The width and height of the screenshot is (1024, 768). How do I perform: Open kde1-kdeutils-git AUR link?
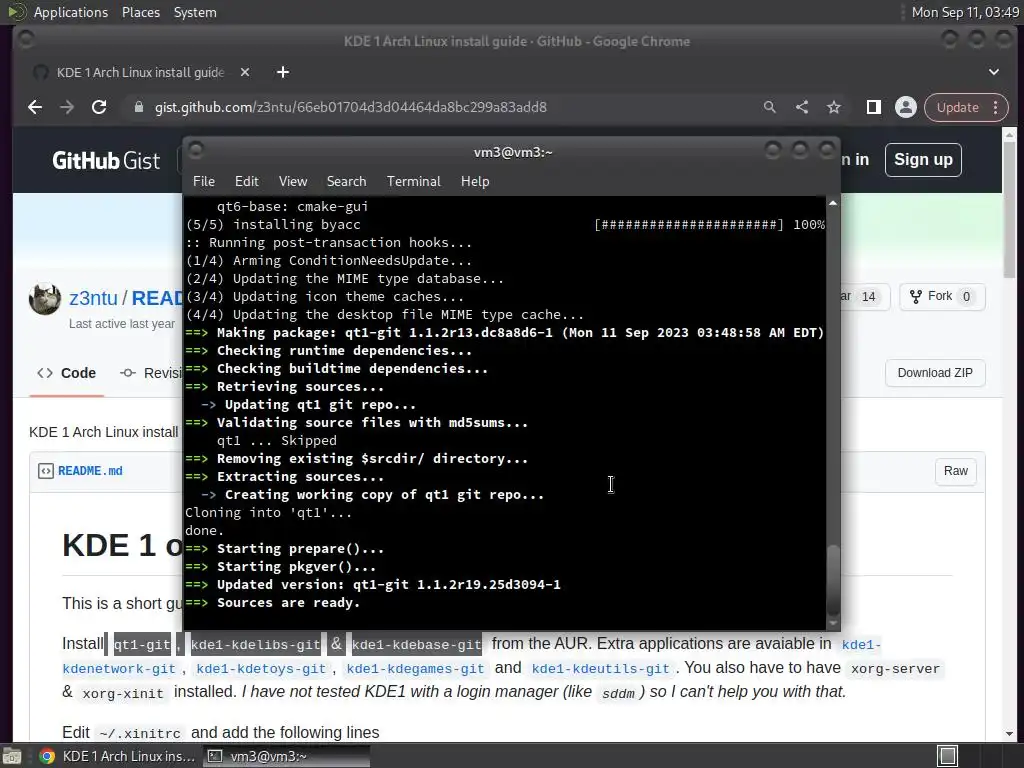(601, 669)
